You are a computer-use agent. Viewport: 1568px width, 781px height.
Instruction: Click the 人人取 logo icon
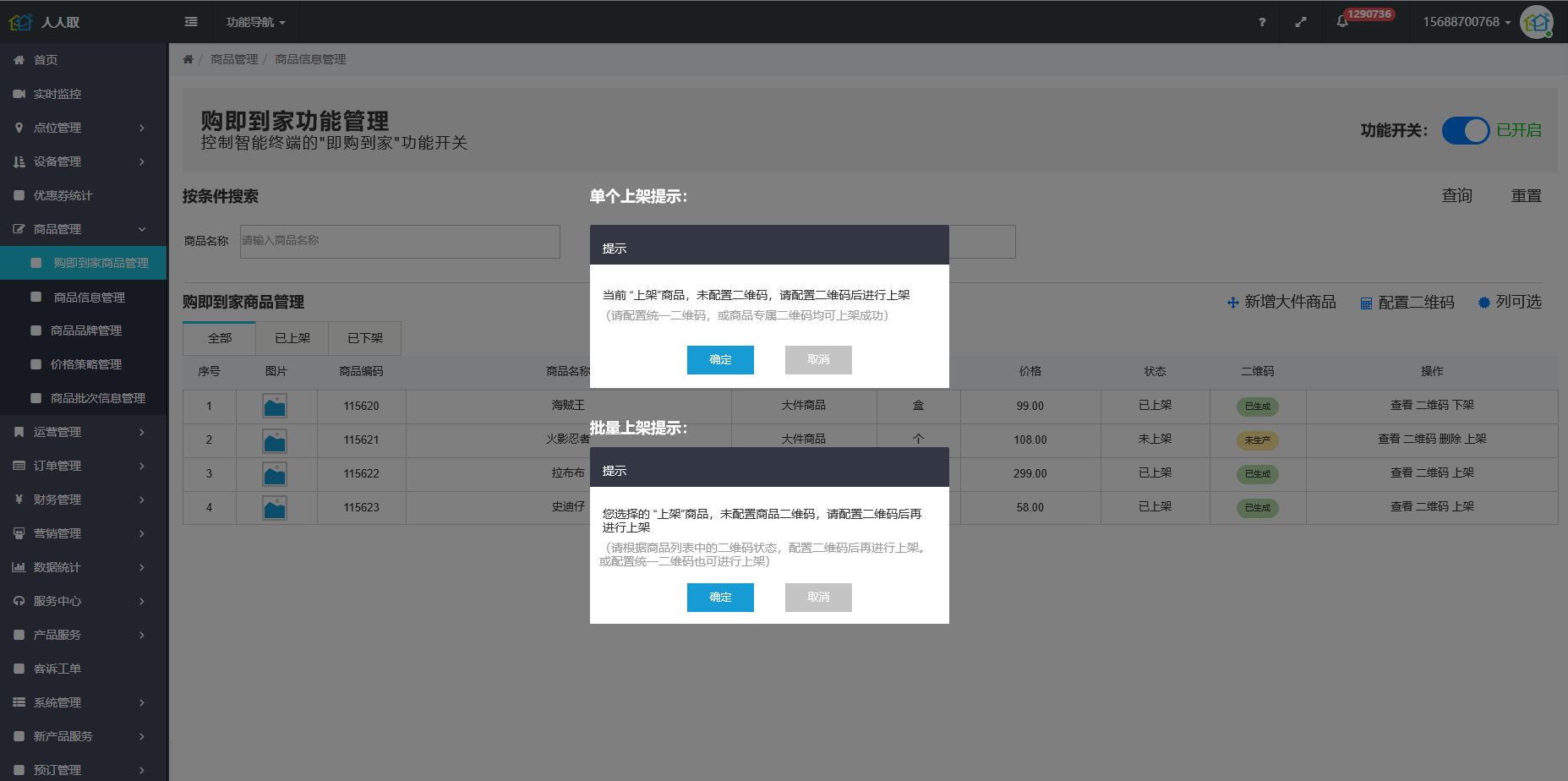pyautogui.click(x=20, y=22)
